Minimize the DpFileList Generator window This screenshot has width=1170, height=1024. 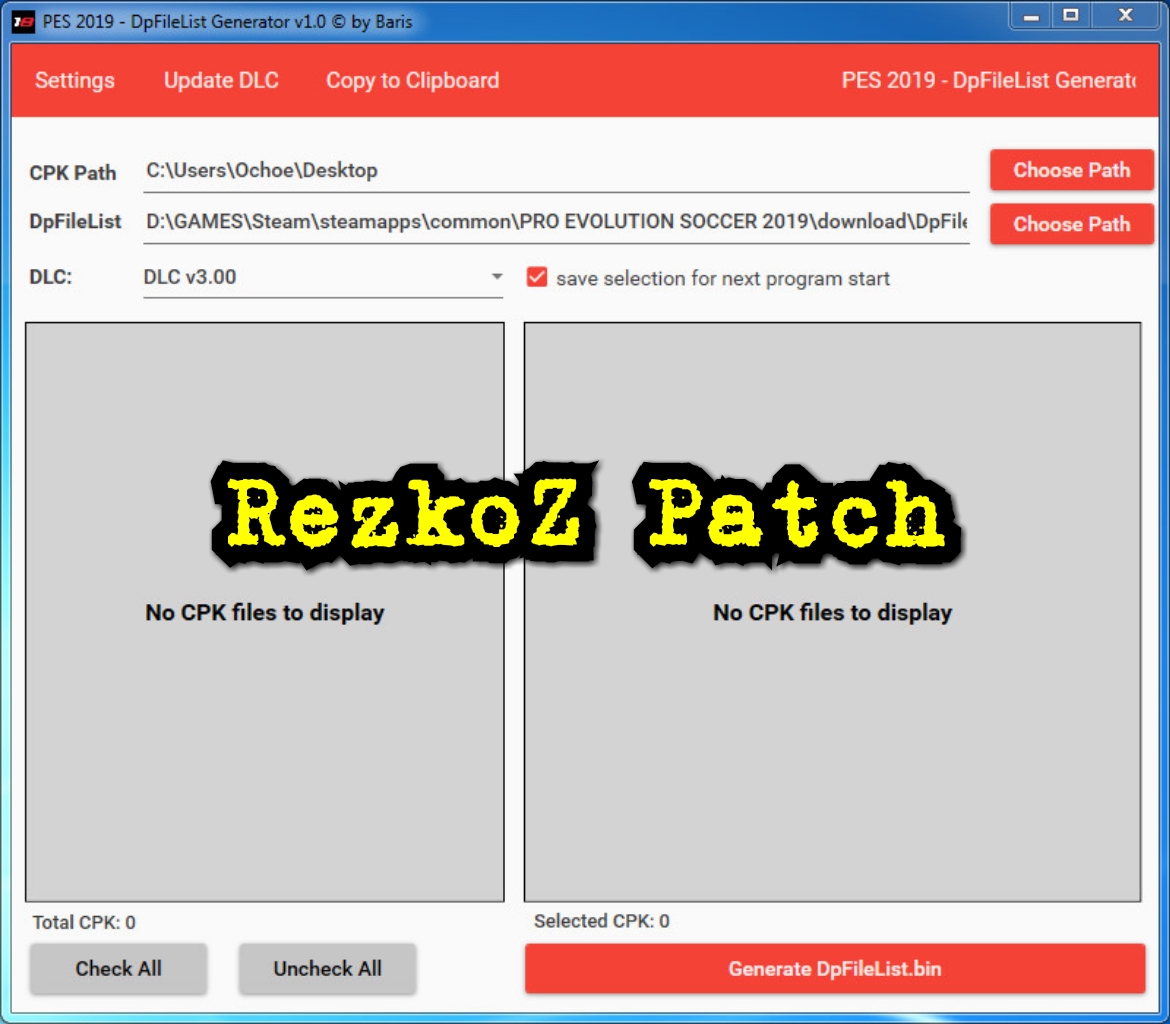point(1031,16)
